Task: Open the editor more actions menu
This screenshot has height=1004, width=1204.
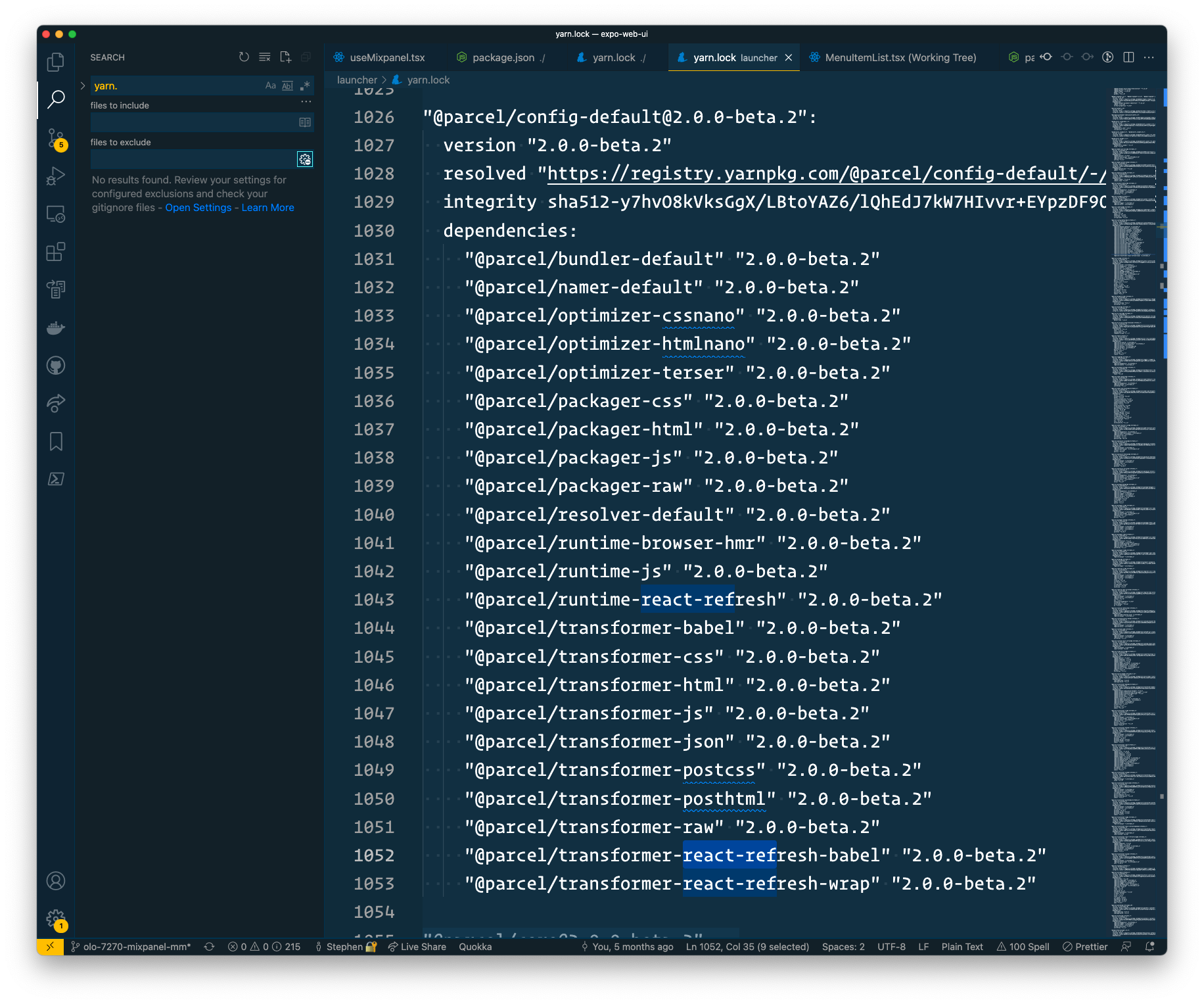Action: point(1149,57)
